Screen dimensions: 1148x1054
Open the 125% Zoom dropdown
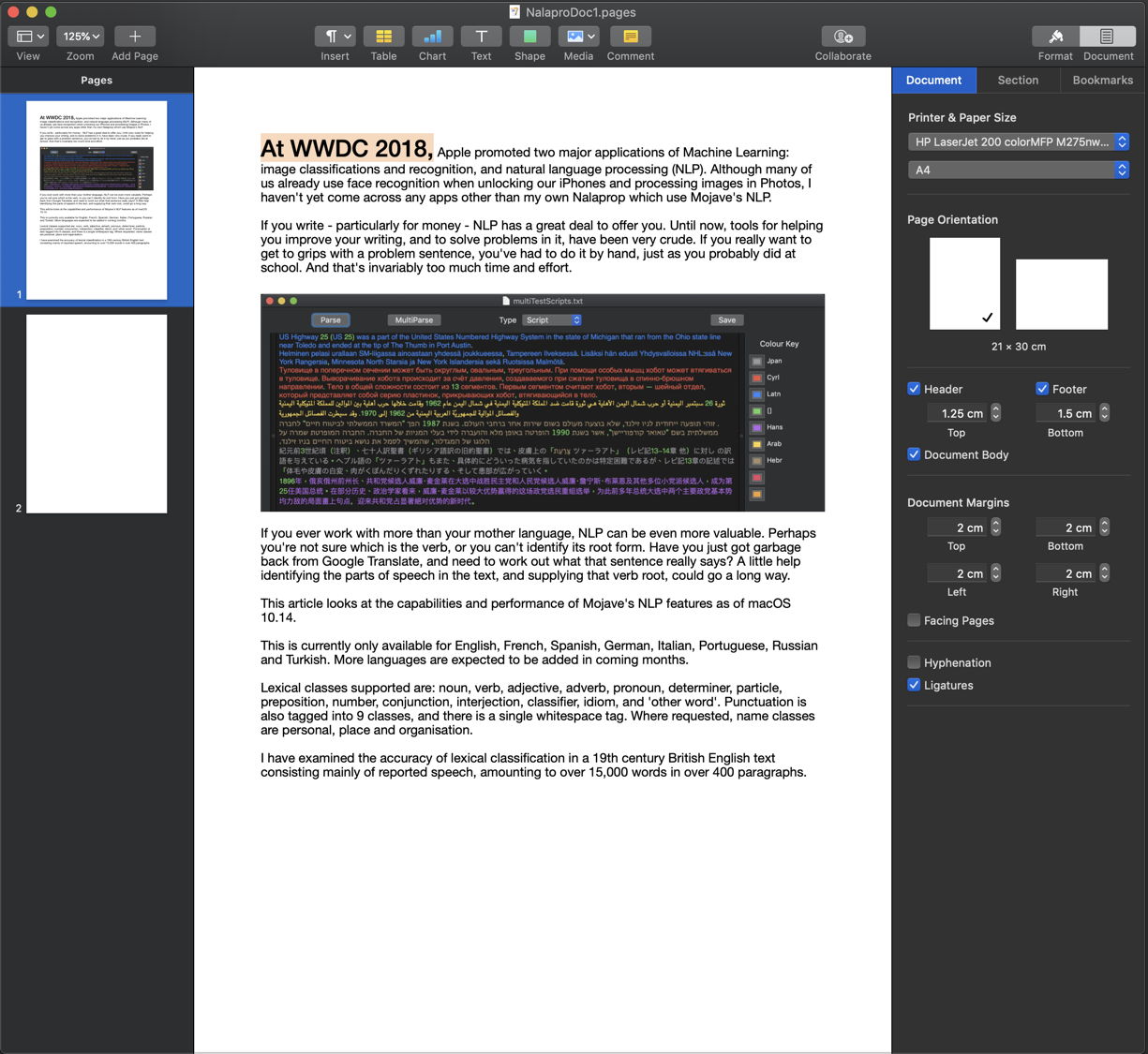click(80, 37)
